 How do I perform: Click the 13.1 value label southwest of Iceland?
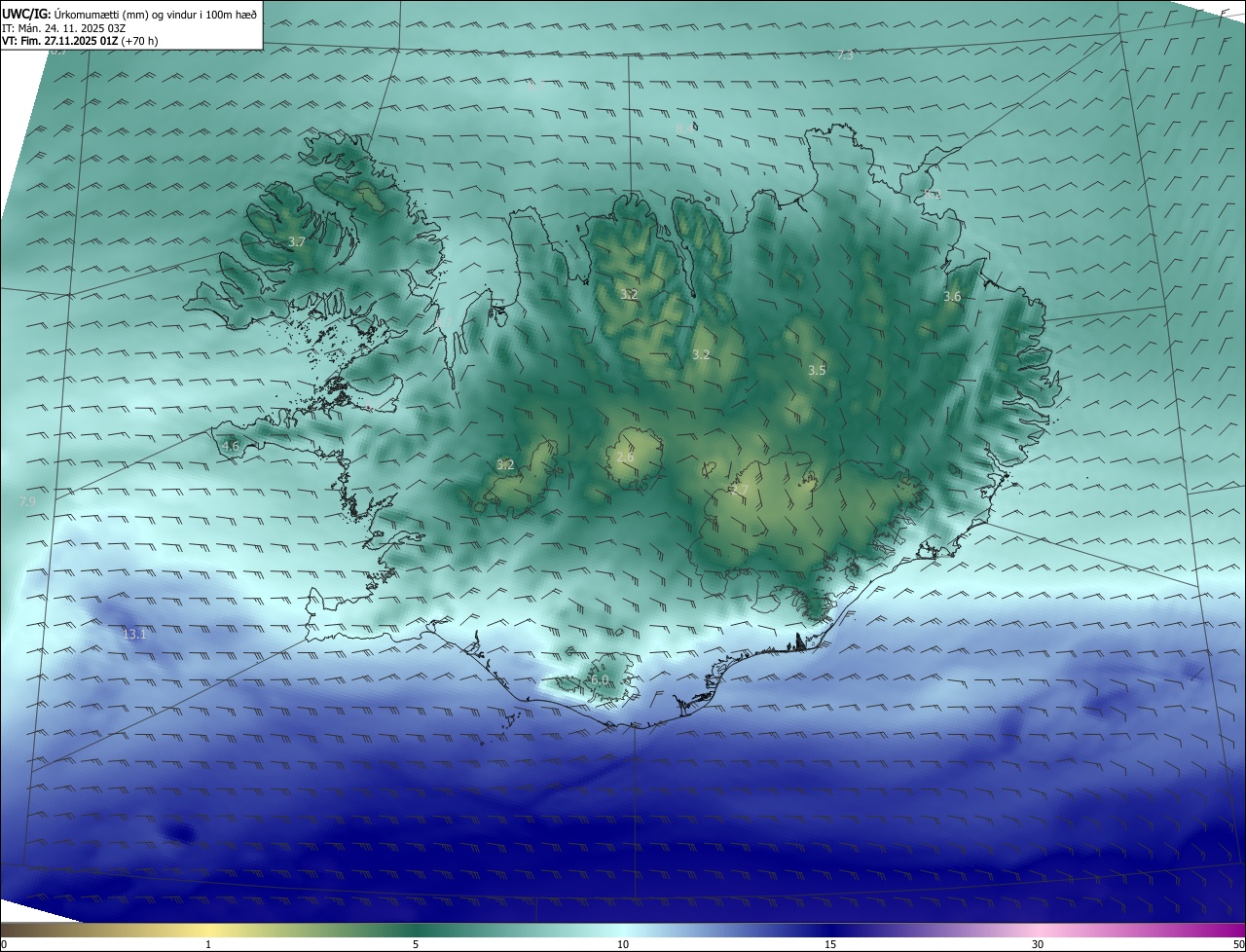134,635
